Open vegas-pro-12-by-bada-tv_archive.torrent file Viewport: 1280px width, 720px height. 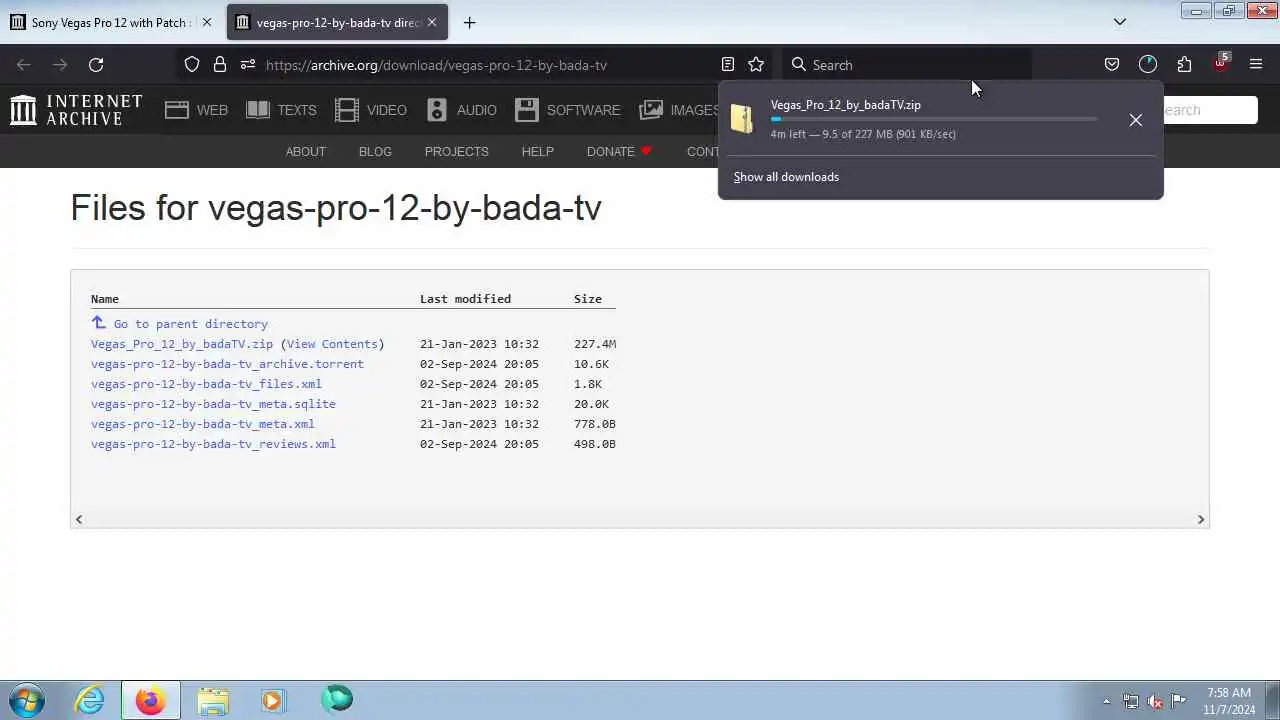point(227,364)
